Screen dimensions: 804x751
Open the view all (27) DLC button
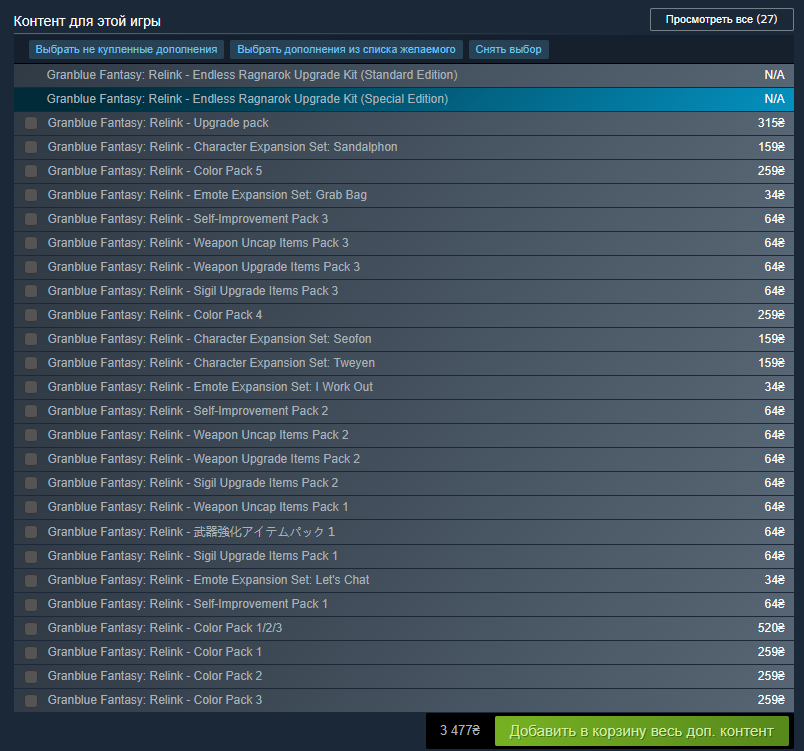[721, 19]
